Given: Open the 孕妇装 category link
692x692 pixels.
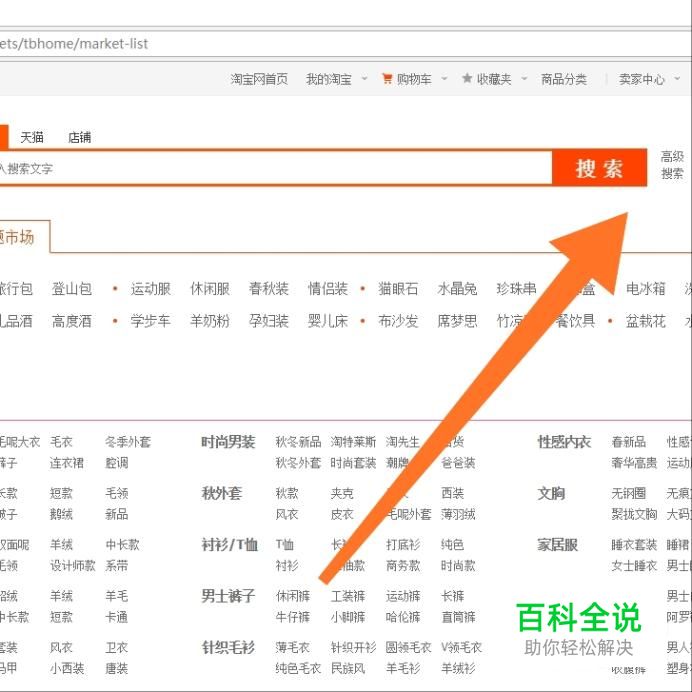Looking at the screenshot, I should point(269,321).
